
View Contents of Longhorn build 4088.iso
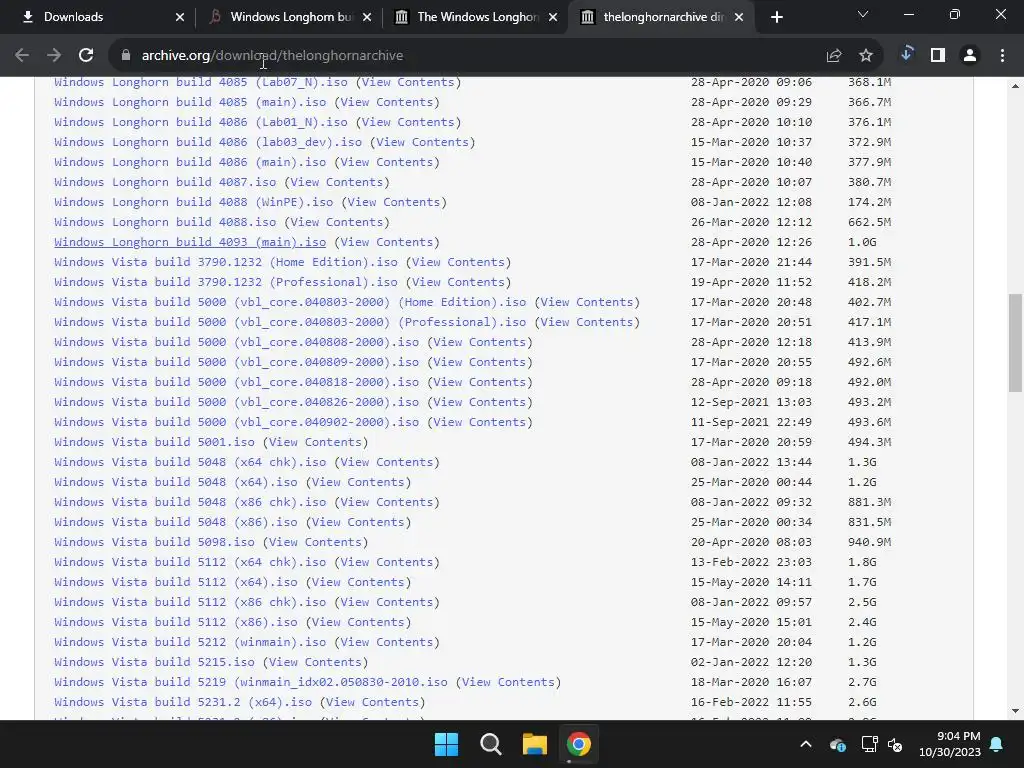(337, 222)
